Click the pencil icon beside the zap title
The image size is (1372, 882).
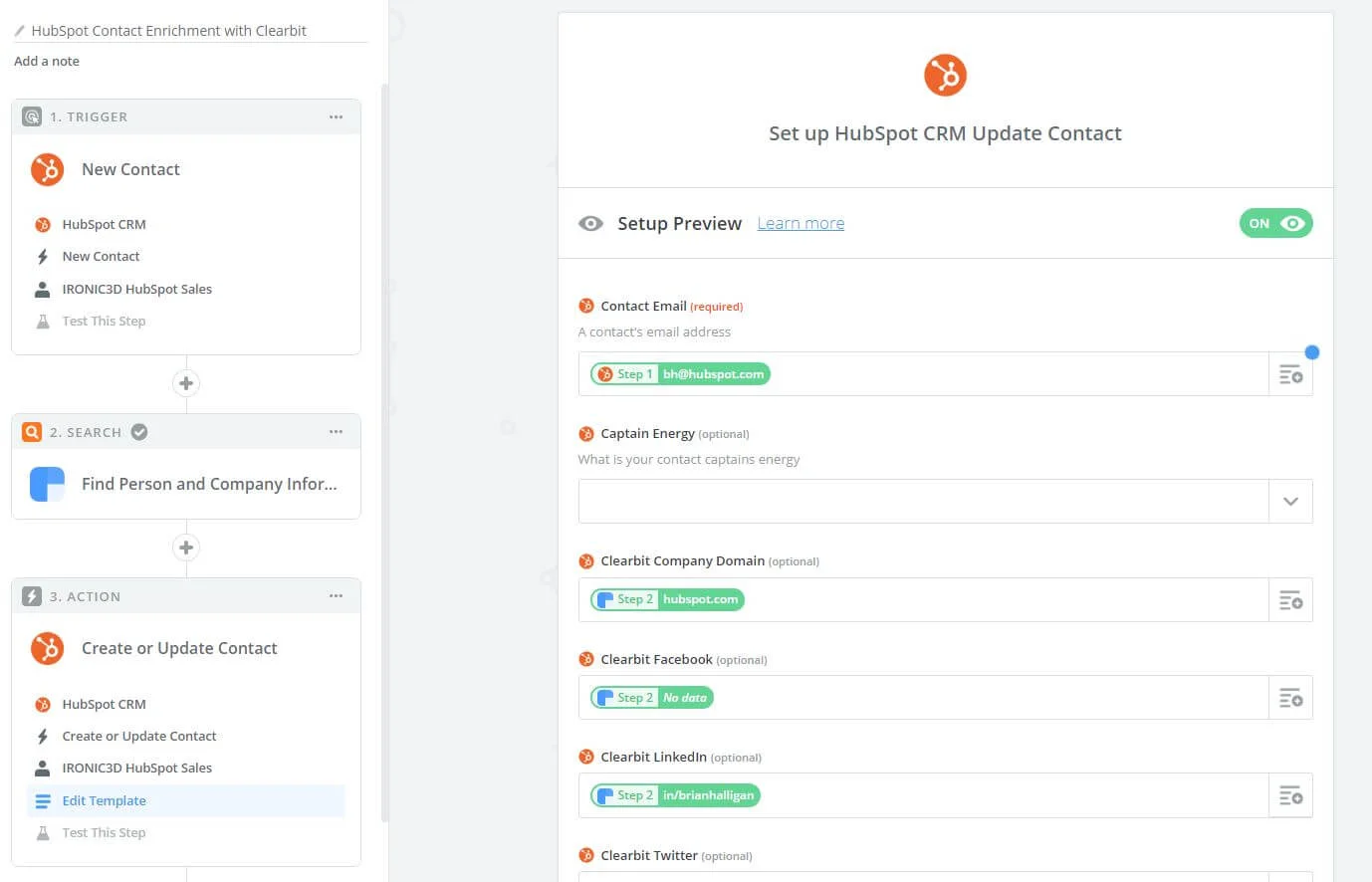pyautogui.click(x=19, y=31)
